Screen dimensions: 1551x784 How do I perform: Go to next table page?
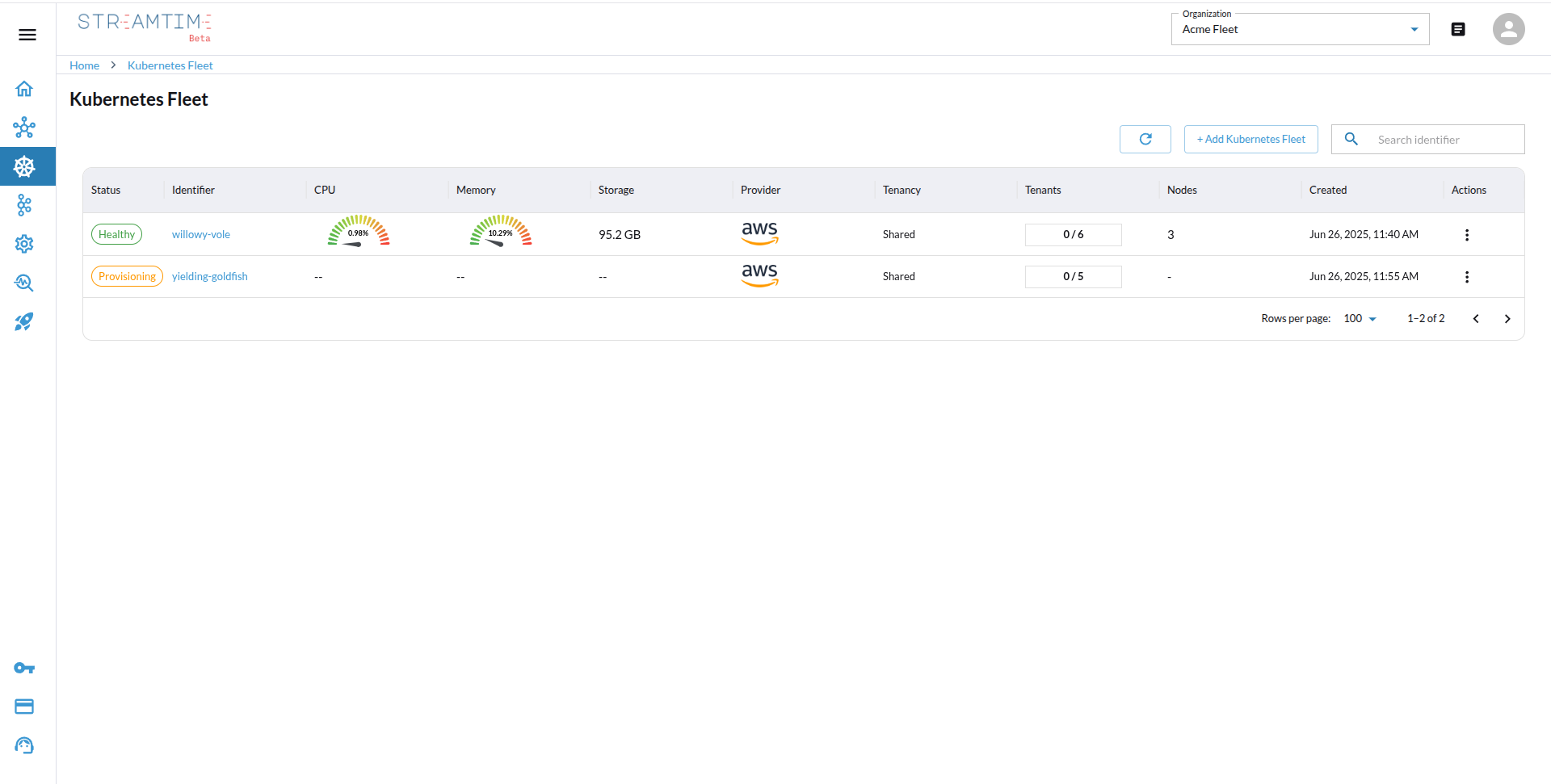(1507, 319)
